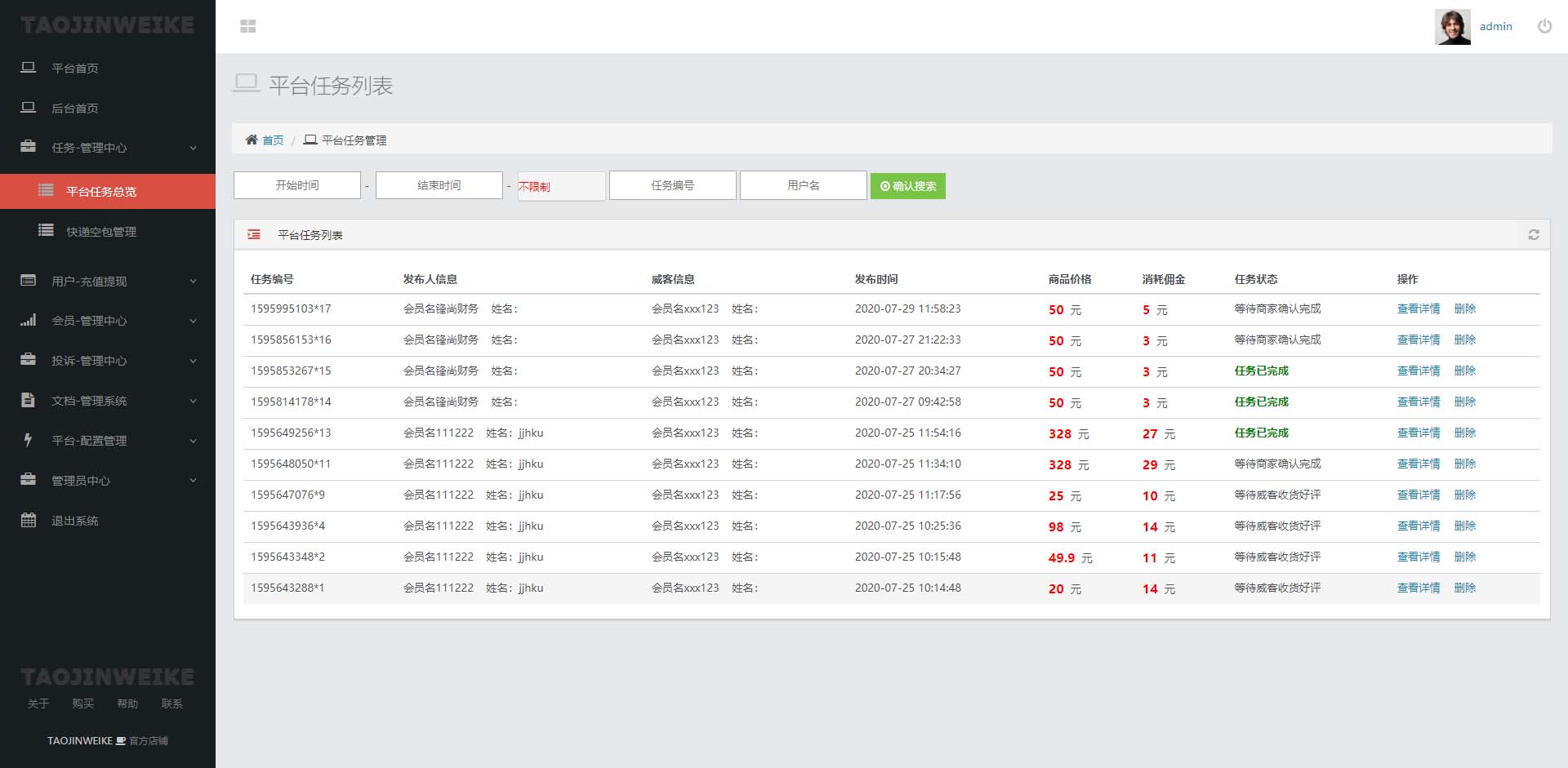The width and height of the screenshot is (1568, 768).
Task: Delete task 1595853267*15
Action: [1465, 371]
